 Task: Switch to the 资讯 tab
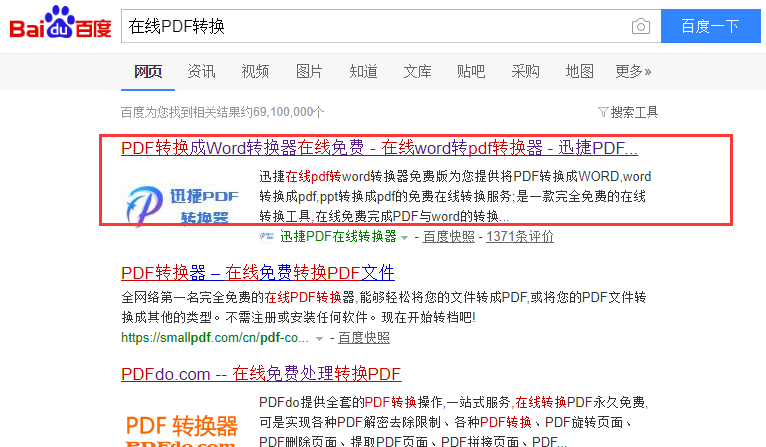click(201, 71)
